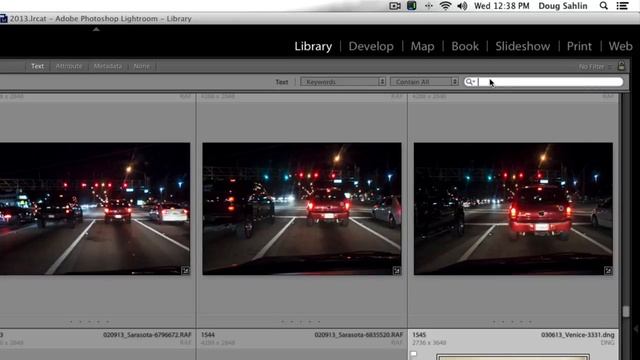Screen dimensions: 640x360
Task: Select the Attribute filter option
Action: pyautogui.click(x=69, y=66)
